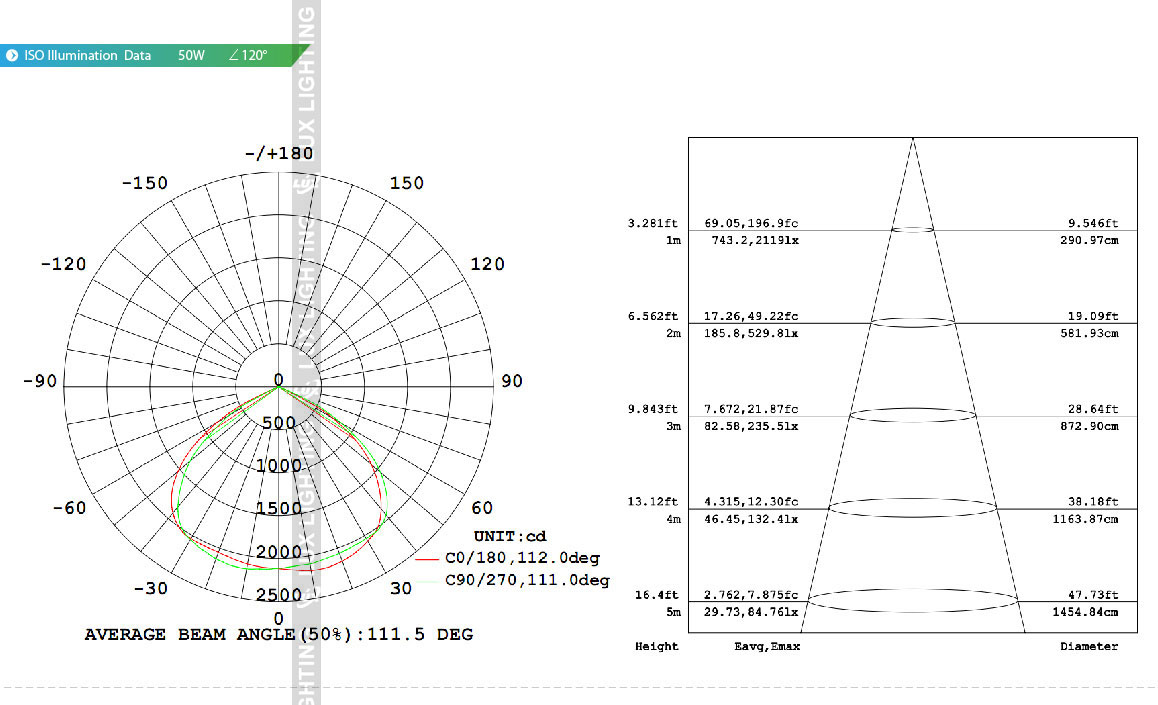Click the 872.90cm diameter value
Image resolution: width=1158 pixels, height=705 pixels.
pyautogui.click(x=1089, y=427)
